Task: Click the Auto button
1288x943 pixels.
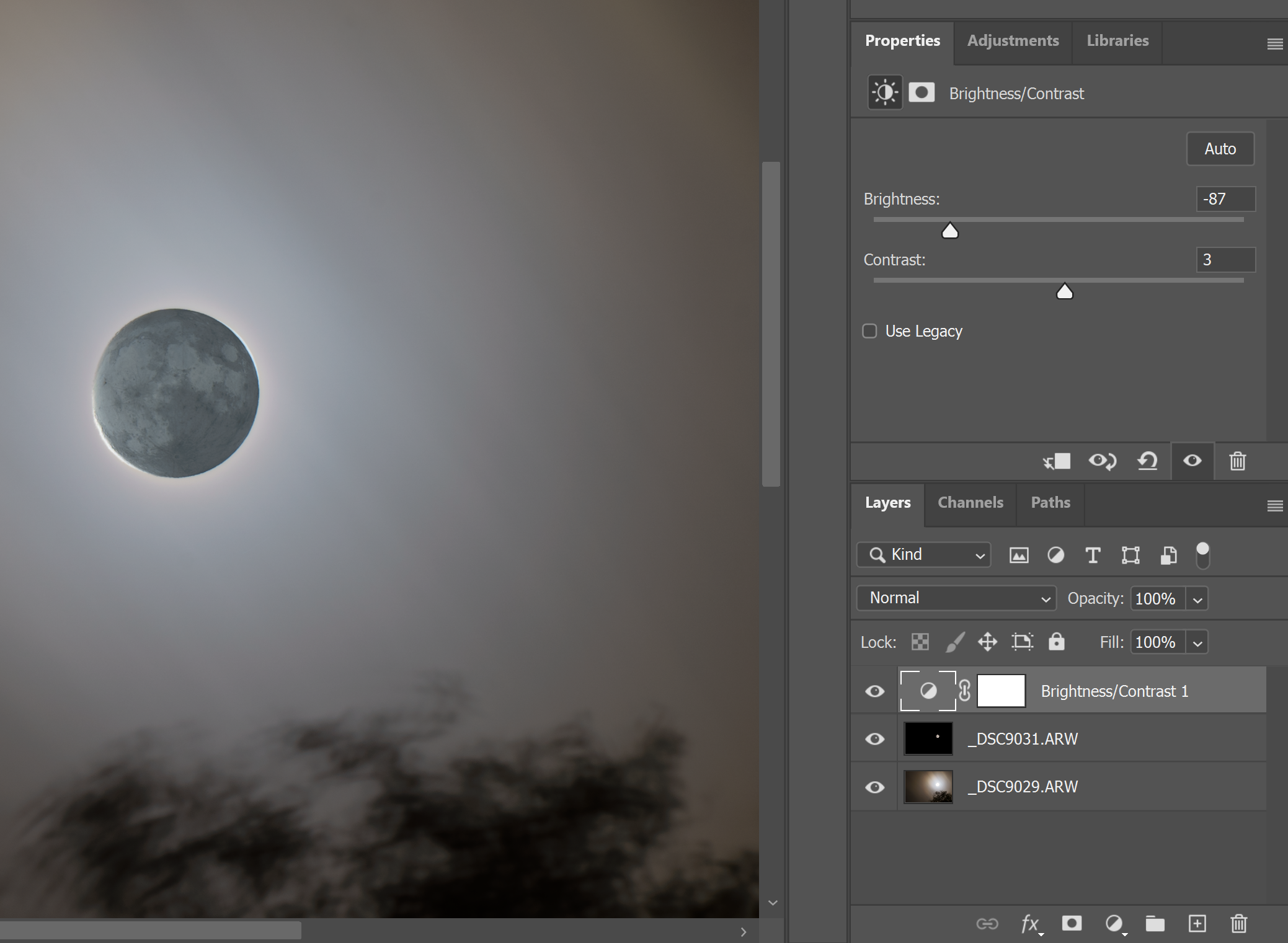Action: pos(1219,149)
